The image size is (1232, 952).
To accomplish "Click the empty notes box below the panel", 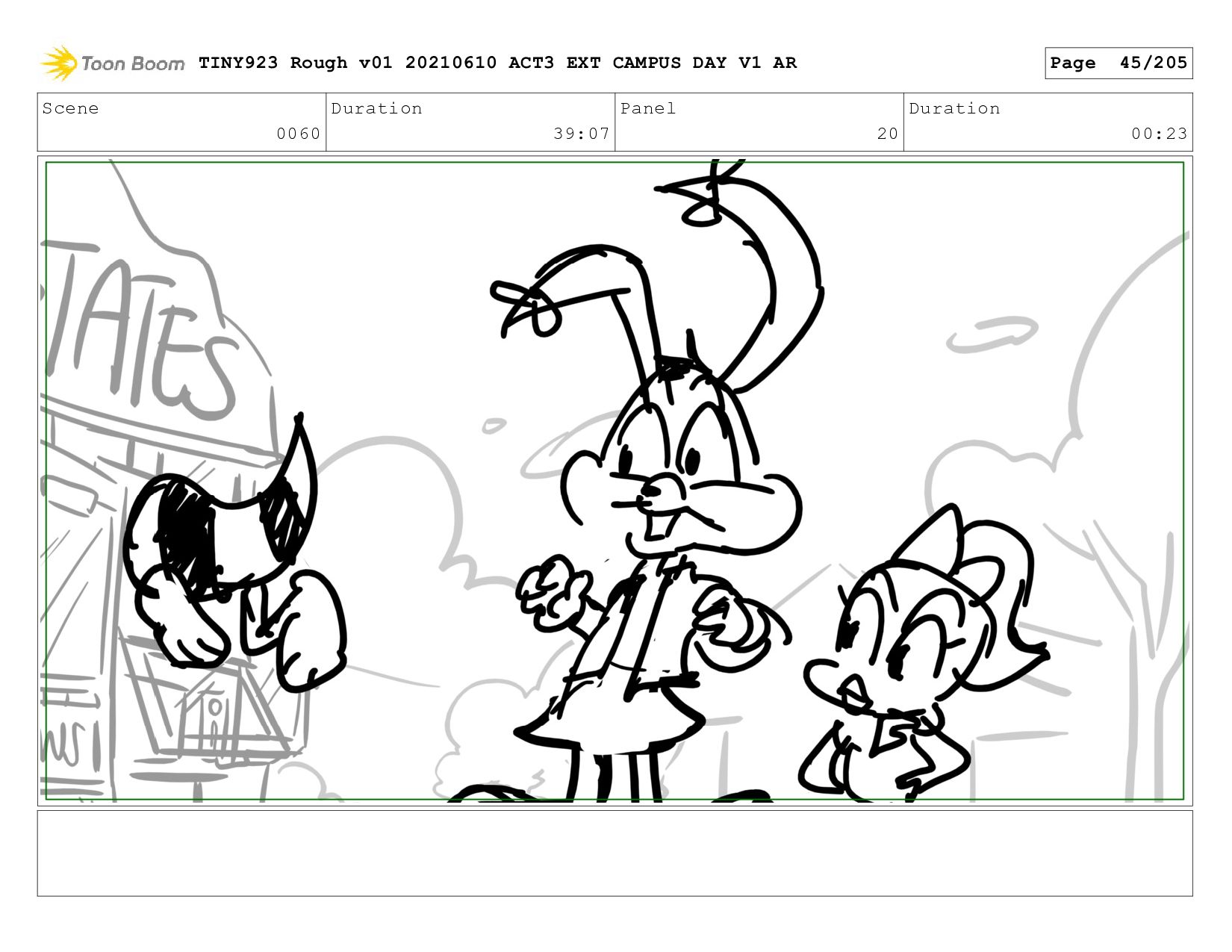I will click(615, 853).
